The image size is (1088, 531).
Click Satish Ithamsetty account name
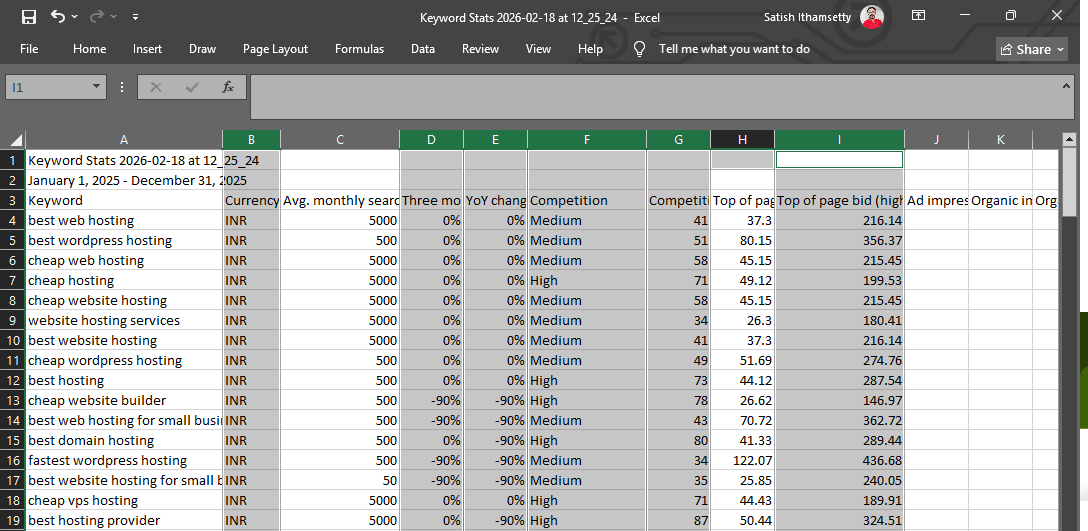807,17
